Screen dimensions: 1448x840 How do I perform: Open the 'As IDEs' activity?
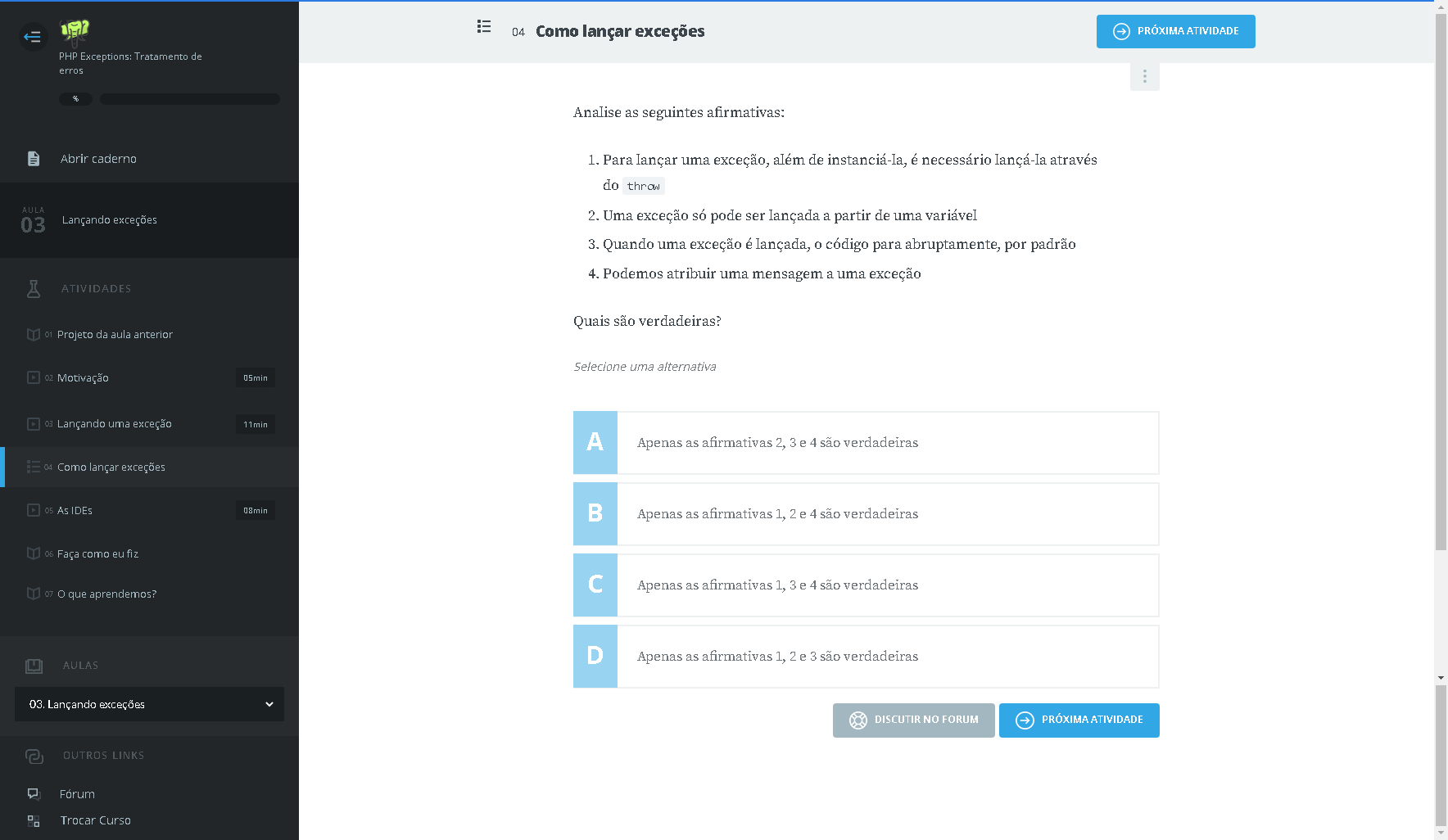pyautogui.click(x=75, y=511)
